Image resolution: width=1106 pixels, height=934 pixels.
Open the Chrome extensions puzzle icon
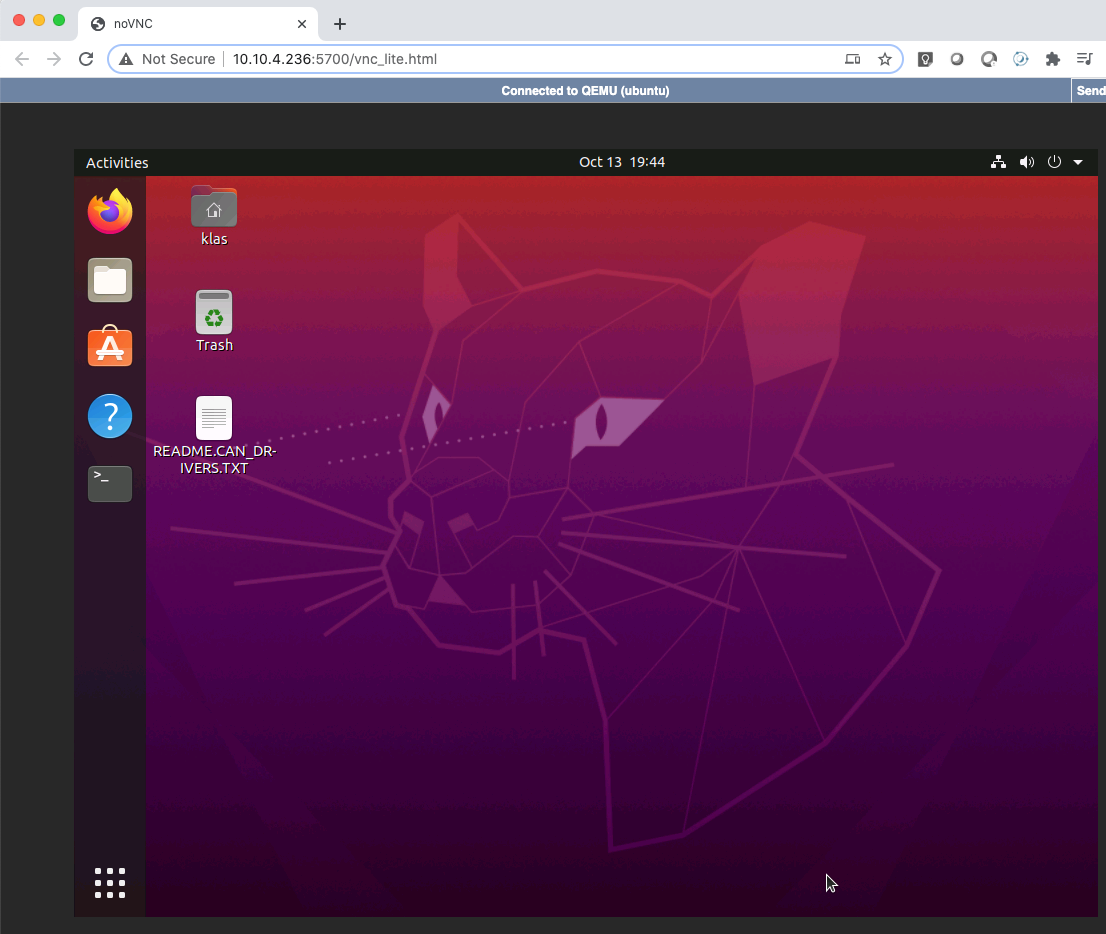coord(1053,59)
